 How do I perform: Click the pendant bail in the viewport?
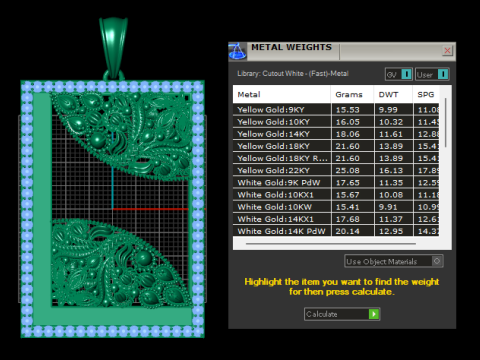113,48
